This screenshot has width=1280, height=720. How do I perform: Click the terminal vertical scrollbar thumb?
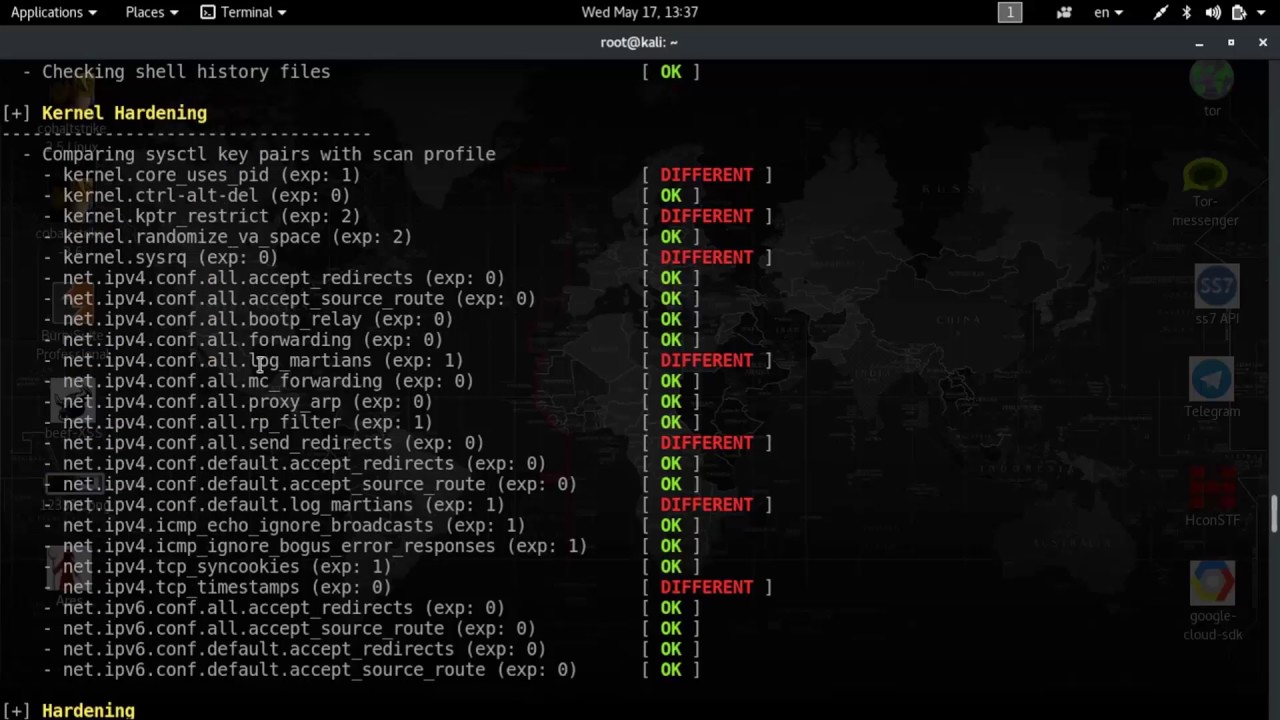point(1274,513)
